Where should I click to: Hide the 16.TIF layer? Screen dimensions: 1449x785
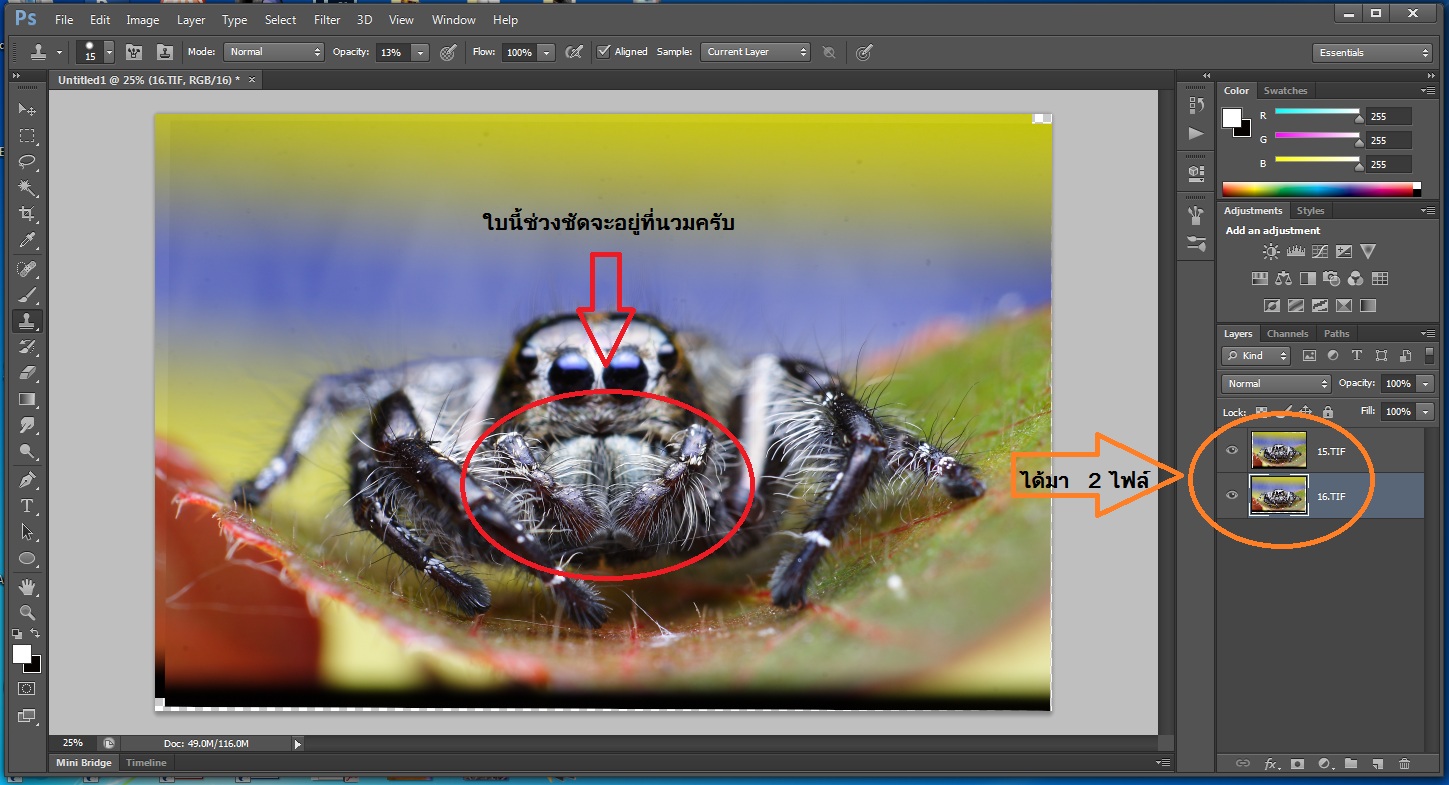coord(1232,496)
